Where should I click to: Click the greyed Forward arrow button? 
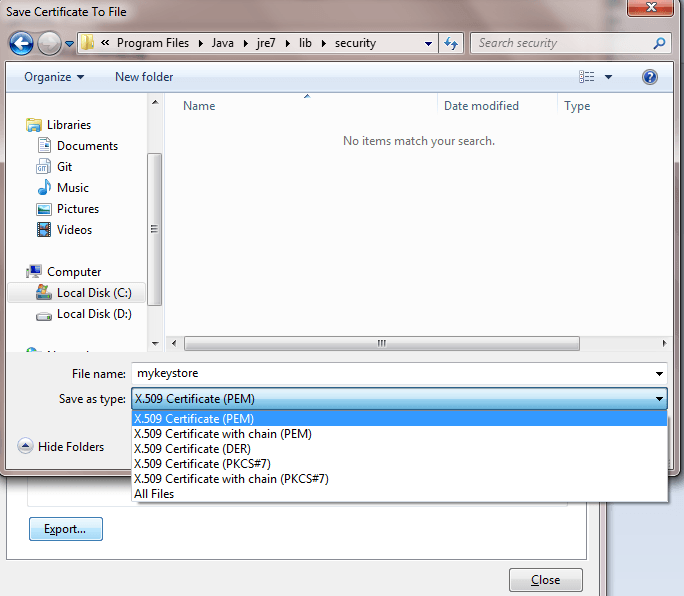(49, 43)
